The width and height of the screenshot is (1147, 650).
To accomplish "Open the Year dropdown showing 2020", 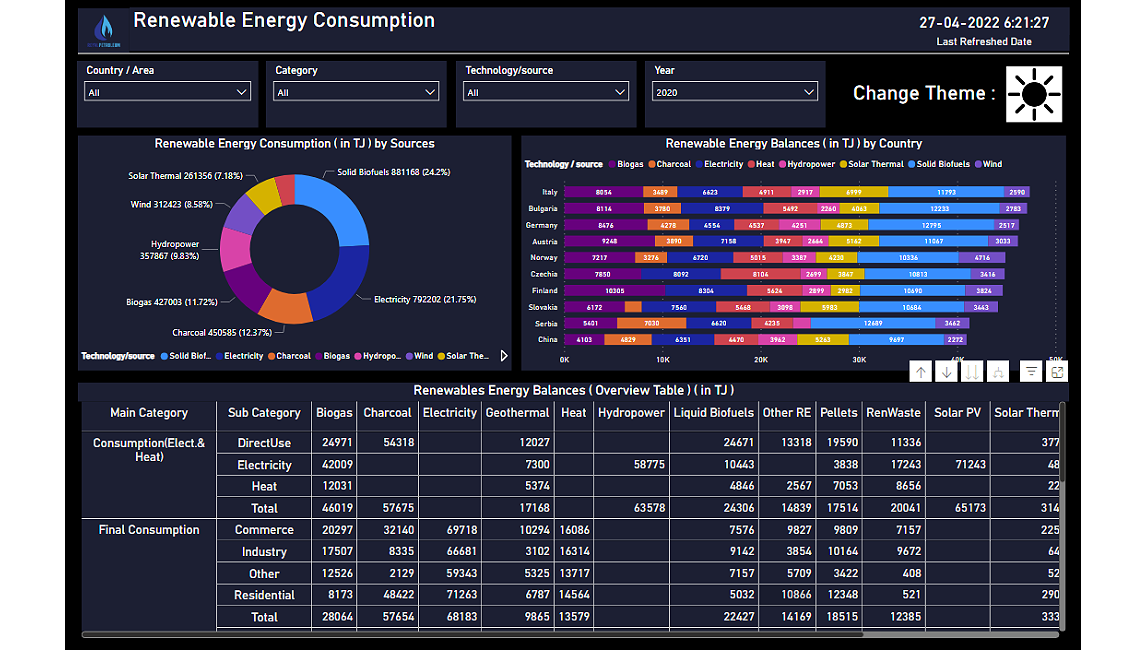I will (735, 92).
